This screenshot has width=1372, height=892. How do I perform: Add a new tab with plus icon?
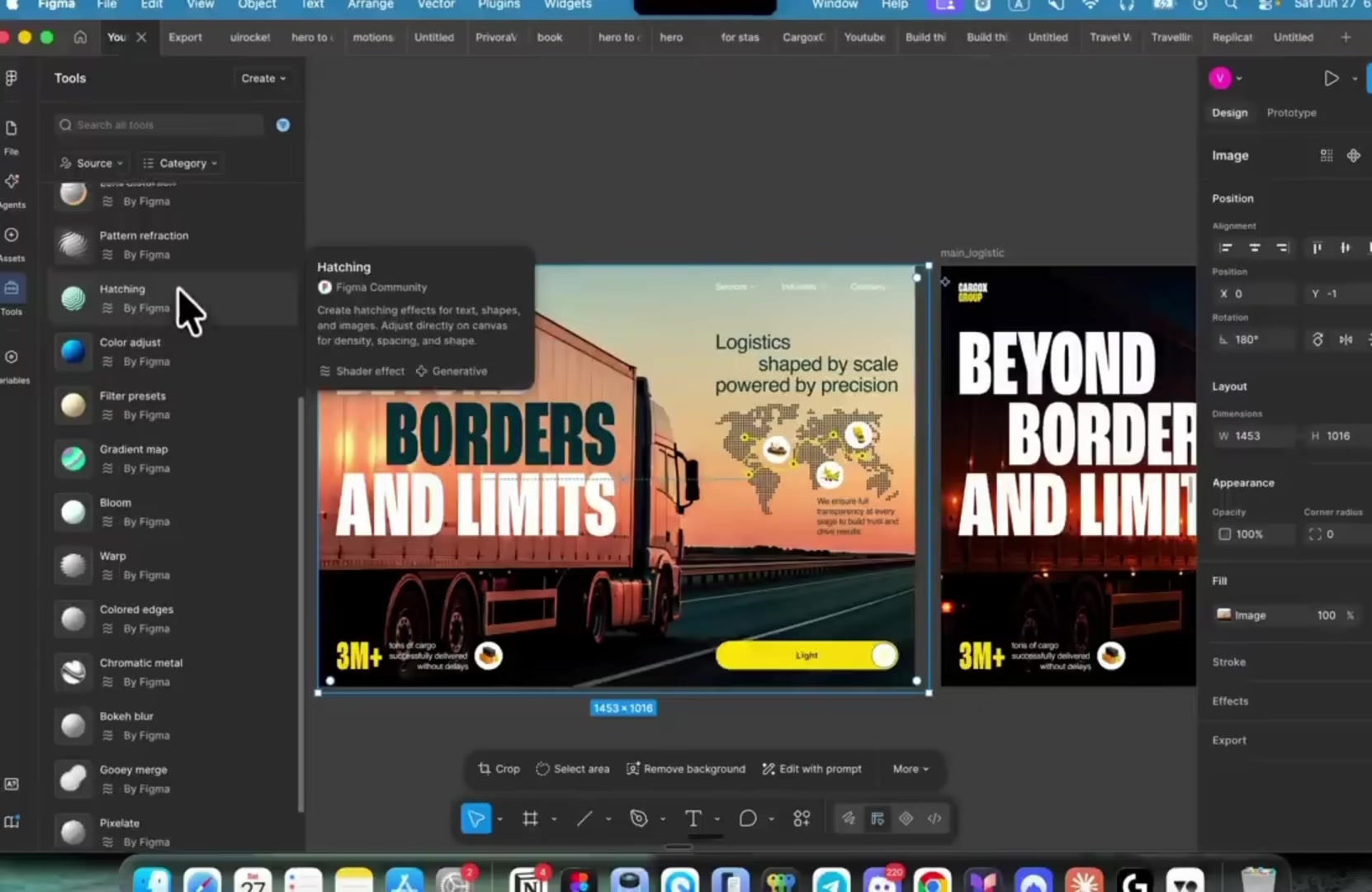pyautogui.click(x=1346, y=37)
